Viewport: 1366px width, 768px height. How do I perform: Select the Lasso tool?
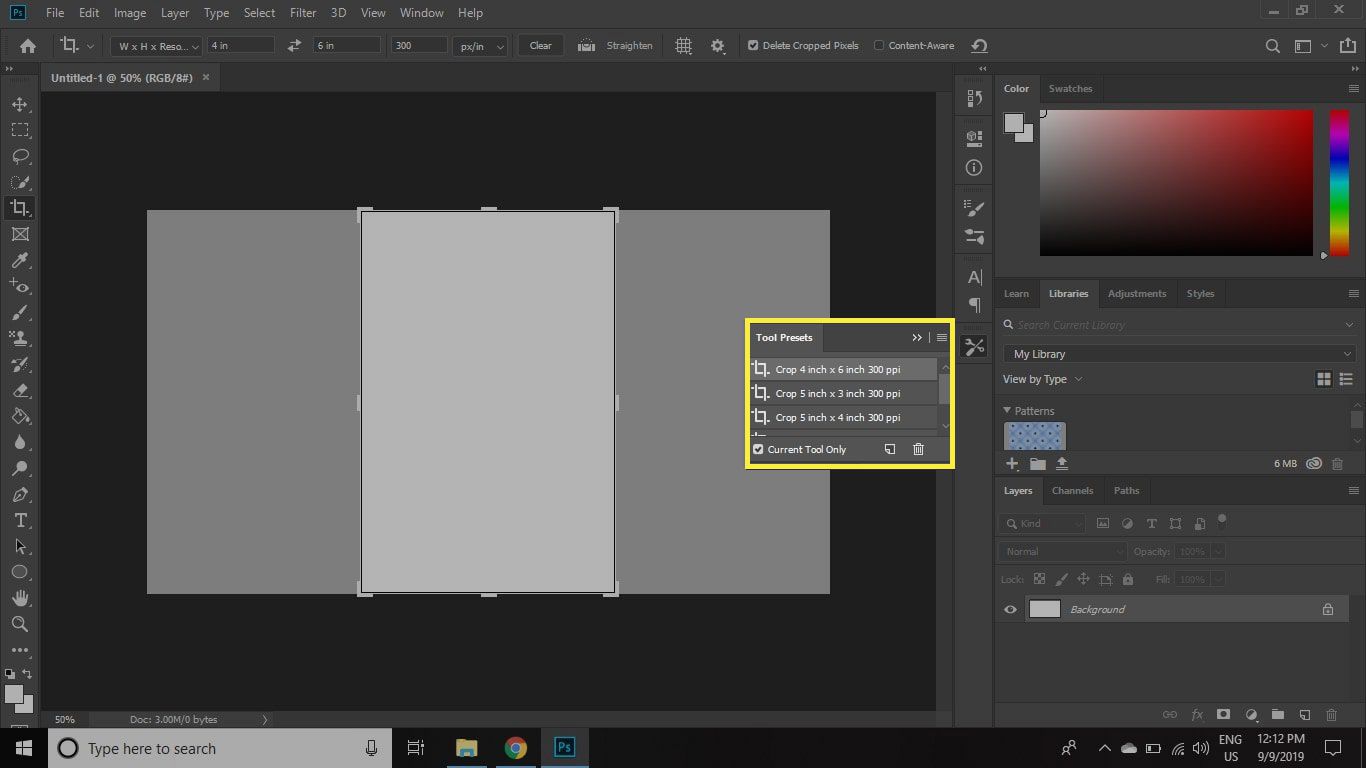pos(19,156)
